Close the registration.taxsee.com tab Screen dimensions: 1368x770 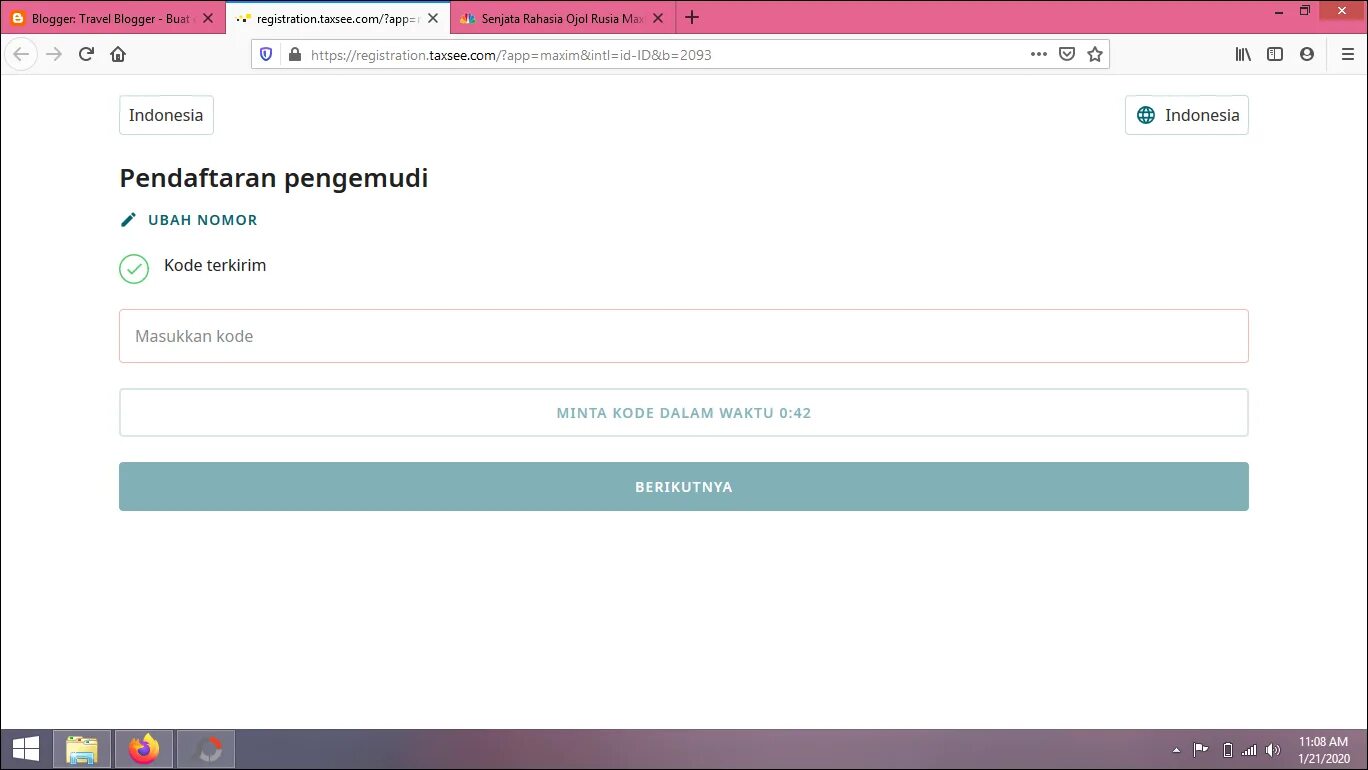[433, 18]
